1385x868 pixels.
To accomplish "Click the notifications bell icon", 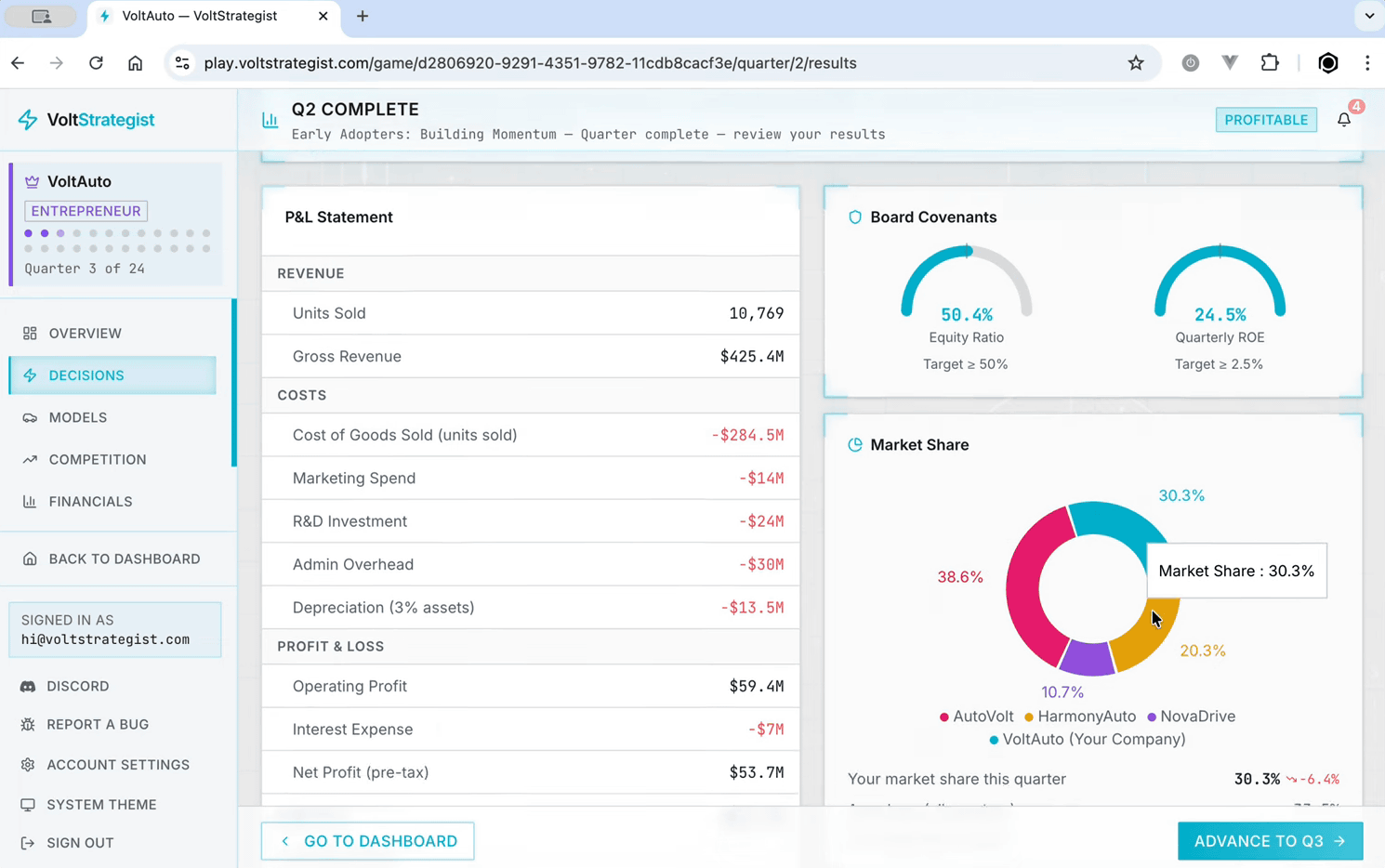I will pyautogui.click(x=1343, y=120).
